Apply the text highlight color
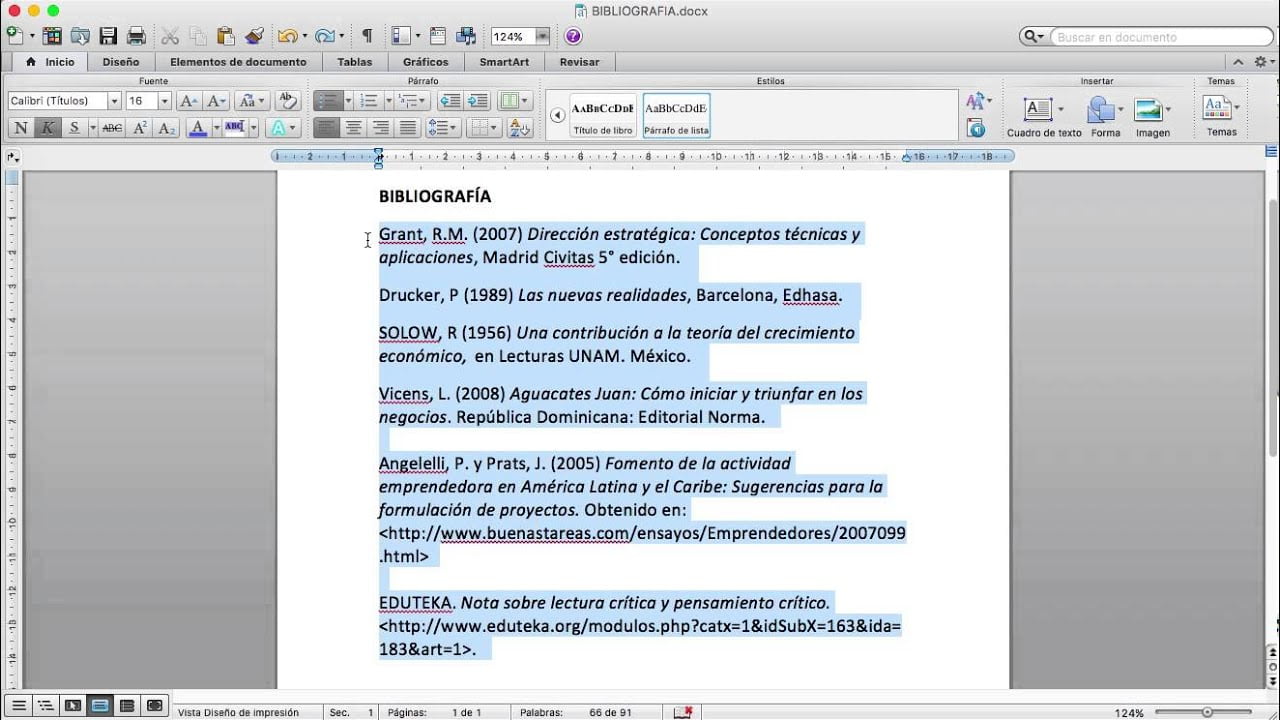The image size is (1280, 720). [x=235, y=128]
